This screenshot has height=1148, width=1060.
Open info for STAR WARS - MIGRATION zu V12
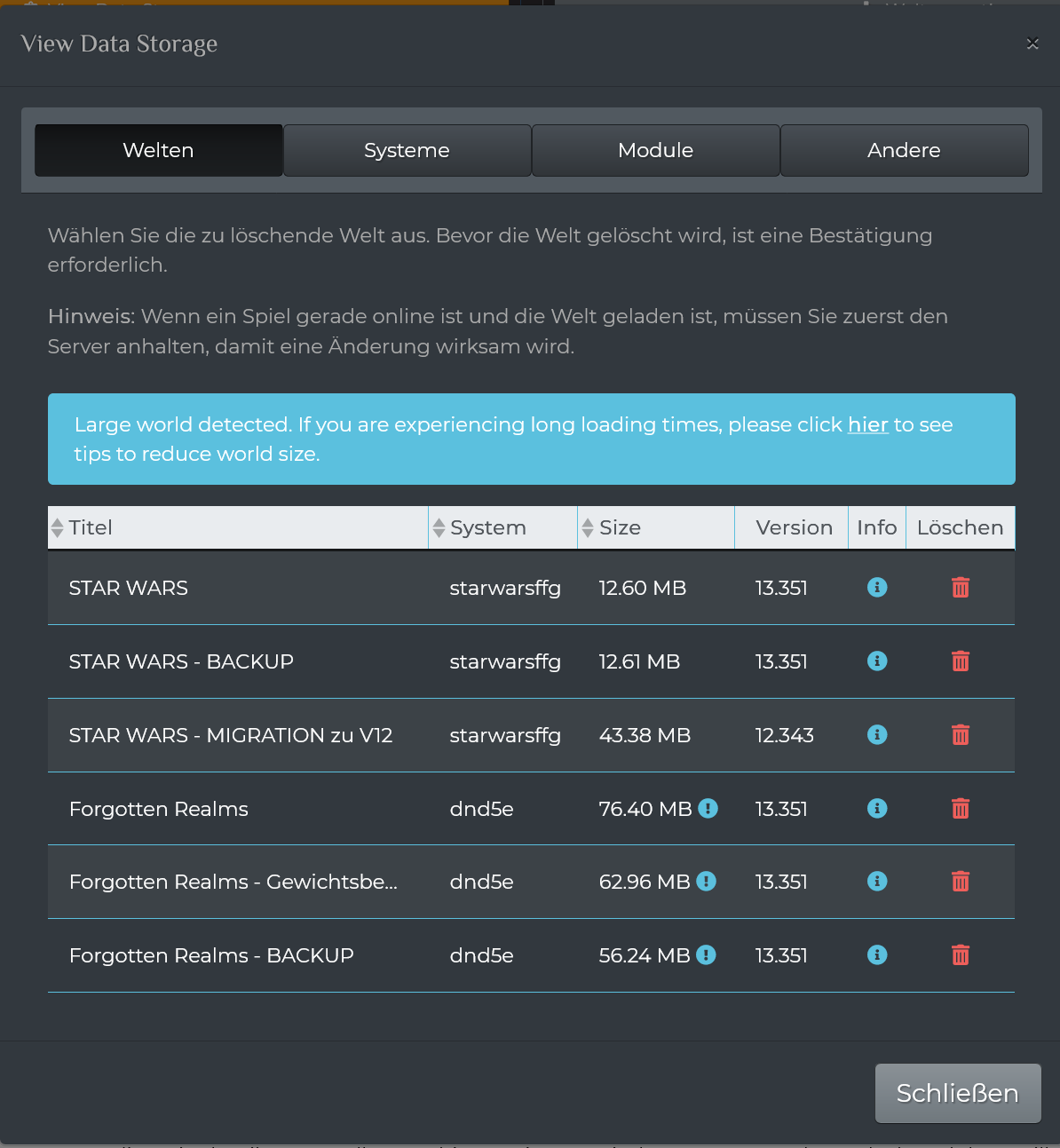[x=877, y=735]
